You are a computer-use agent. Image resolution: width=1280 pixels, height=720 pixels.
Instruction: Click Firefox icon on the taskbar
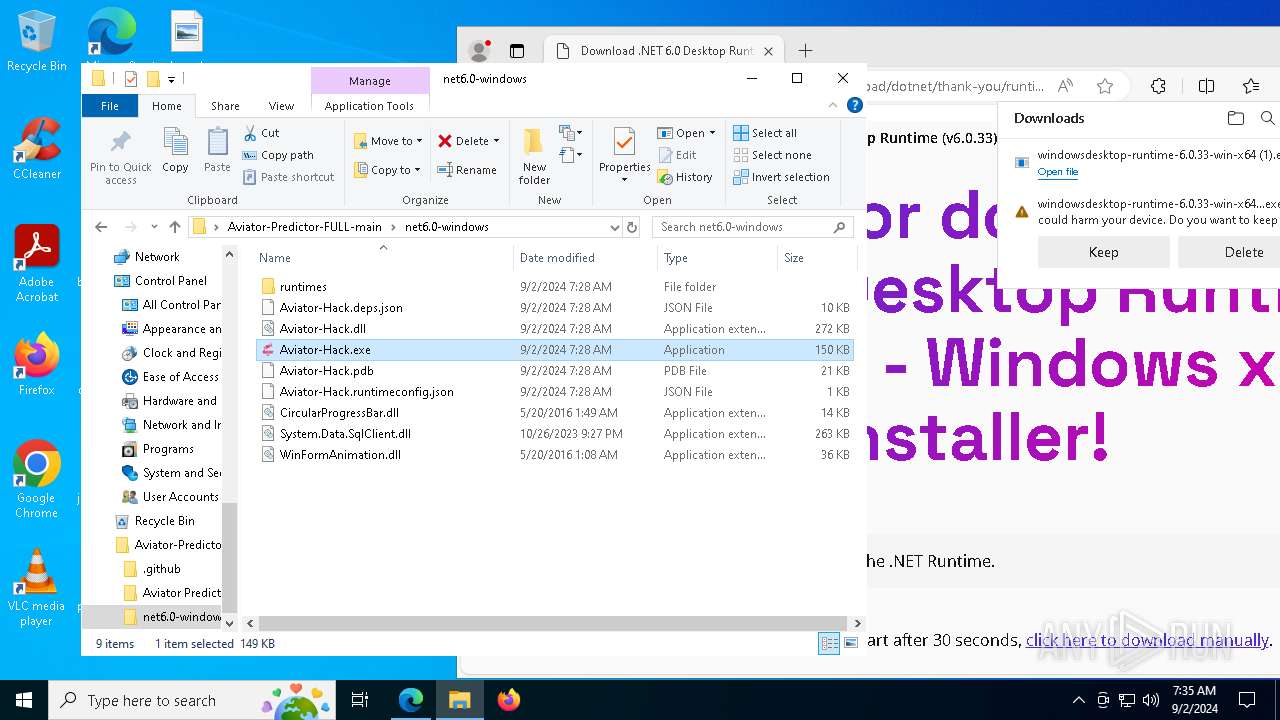tap(509, 700)
